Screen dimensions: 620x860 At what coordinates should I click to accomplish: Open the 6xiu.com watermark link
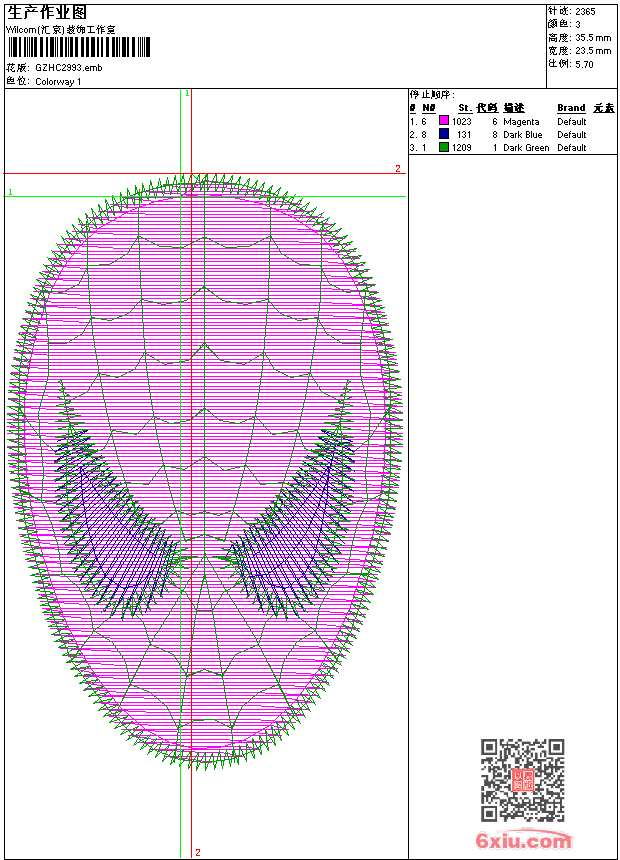pos(524,842)
